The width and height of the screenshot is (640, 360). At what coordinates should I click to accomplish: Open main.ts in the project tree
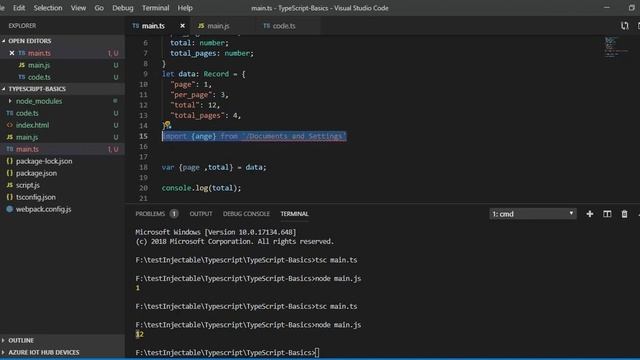pos(27,149)
